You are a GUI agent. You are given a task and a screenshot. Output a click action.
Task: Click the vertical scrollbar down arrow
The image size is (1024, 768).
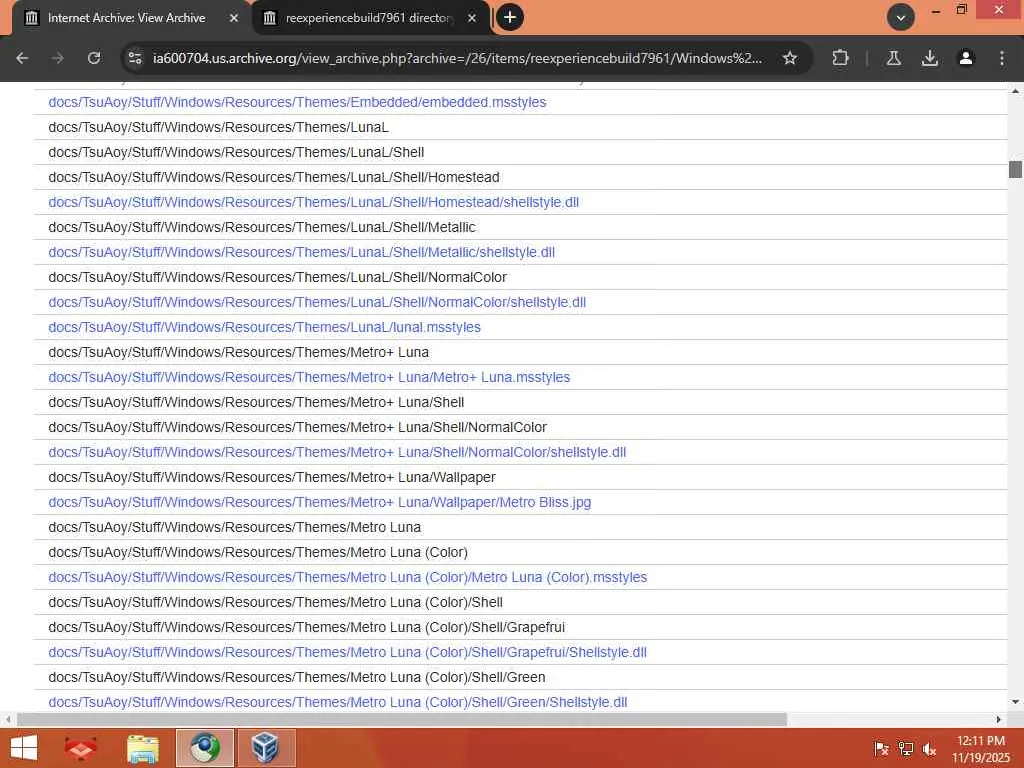[1016, 702]
